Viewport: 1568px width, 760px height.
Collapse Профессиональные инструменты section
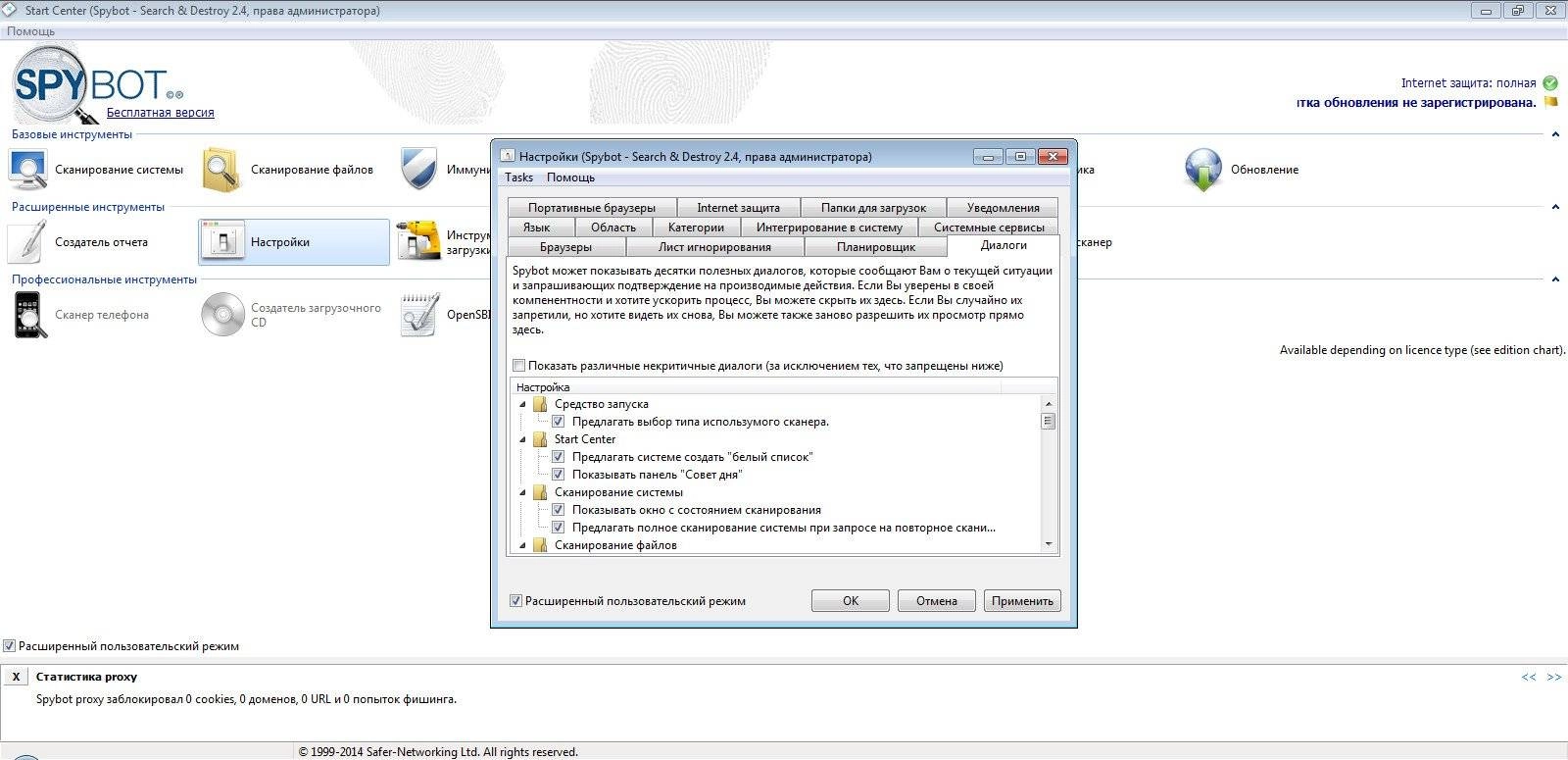click(1555, 279)
